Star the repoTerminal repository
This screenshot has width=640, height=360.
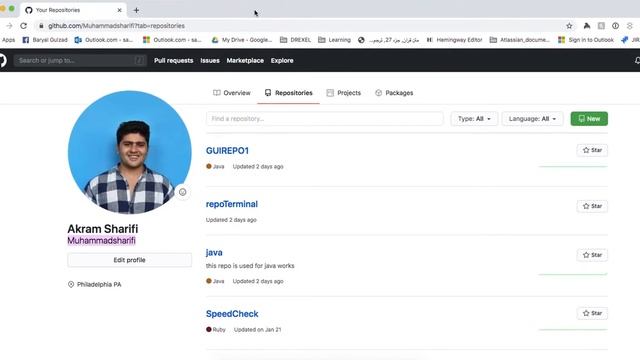(x=592, y=206)
